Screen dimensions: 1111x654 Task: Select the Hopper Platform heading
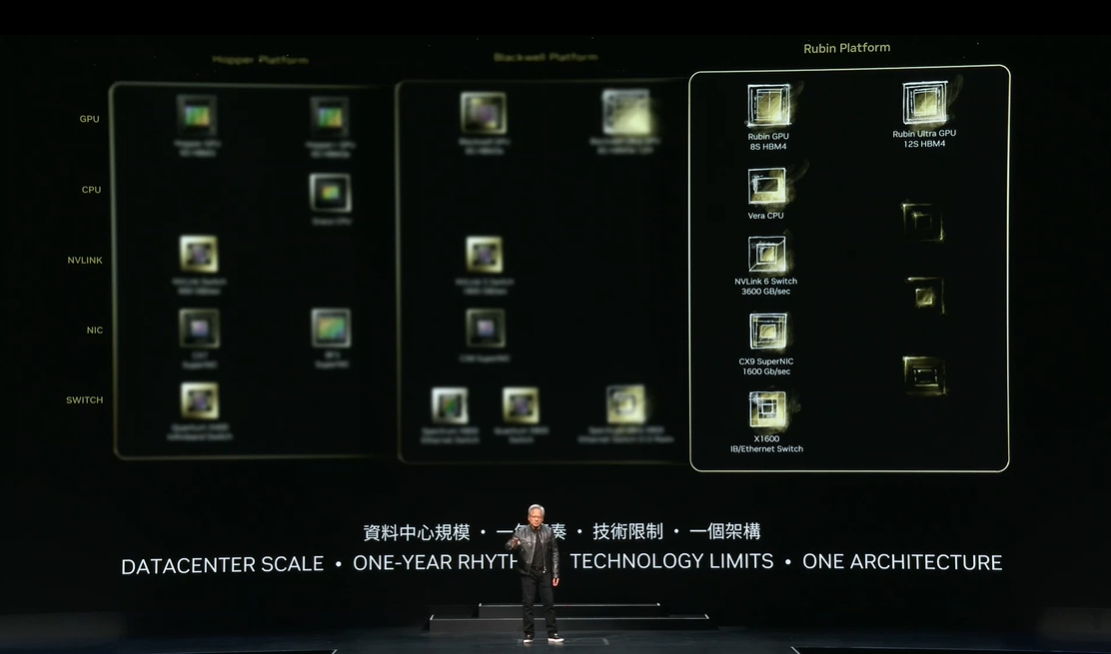pos(260,60)
